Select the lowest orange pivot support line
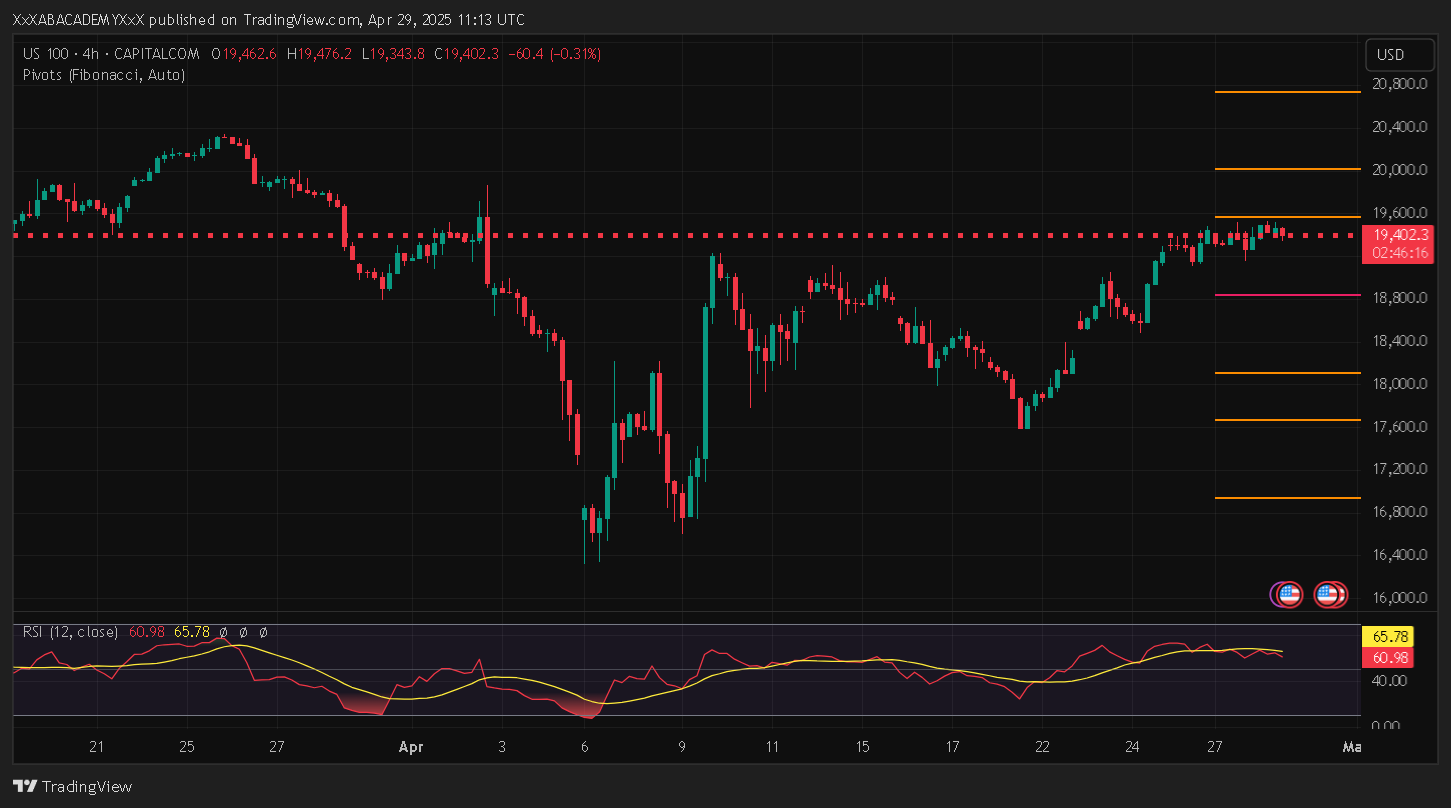Screen dimensions: 1451x808 tap(1273, 497)
